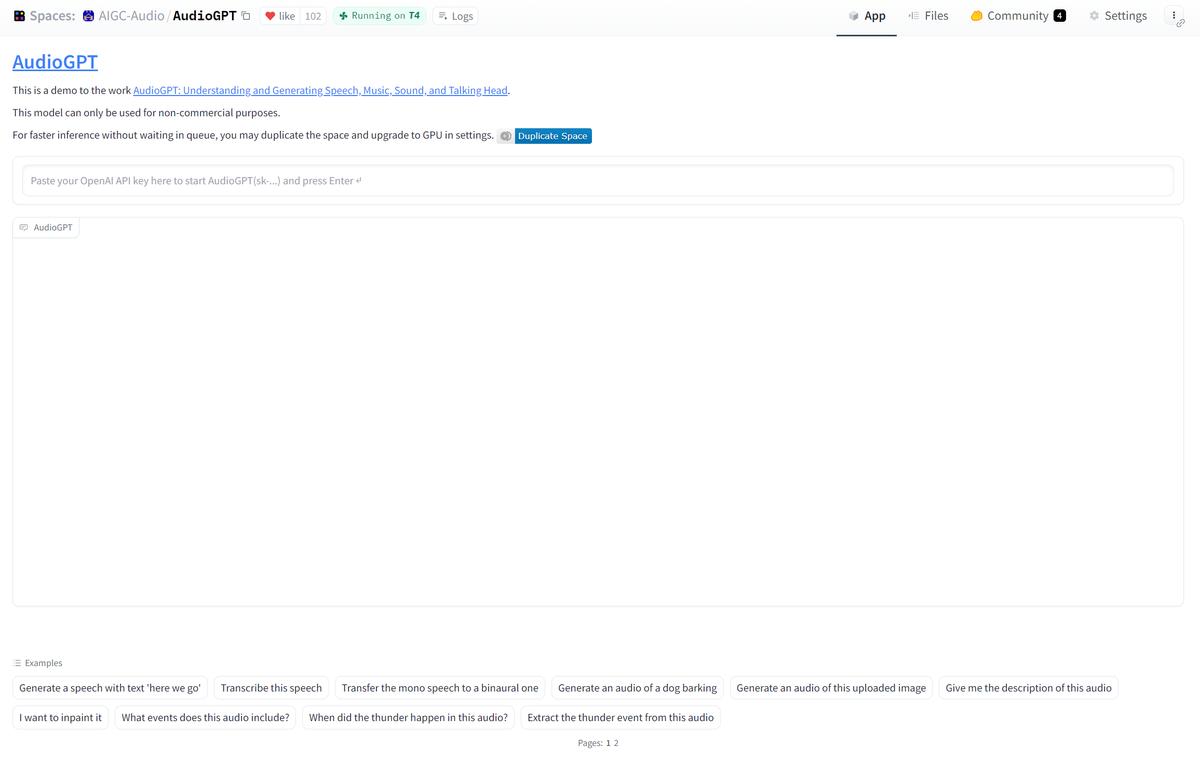The image size is (1200, 759).
Task: Go to examples page 2
Action: click(x=616, y=743)
